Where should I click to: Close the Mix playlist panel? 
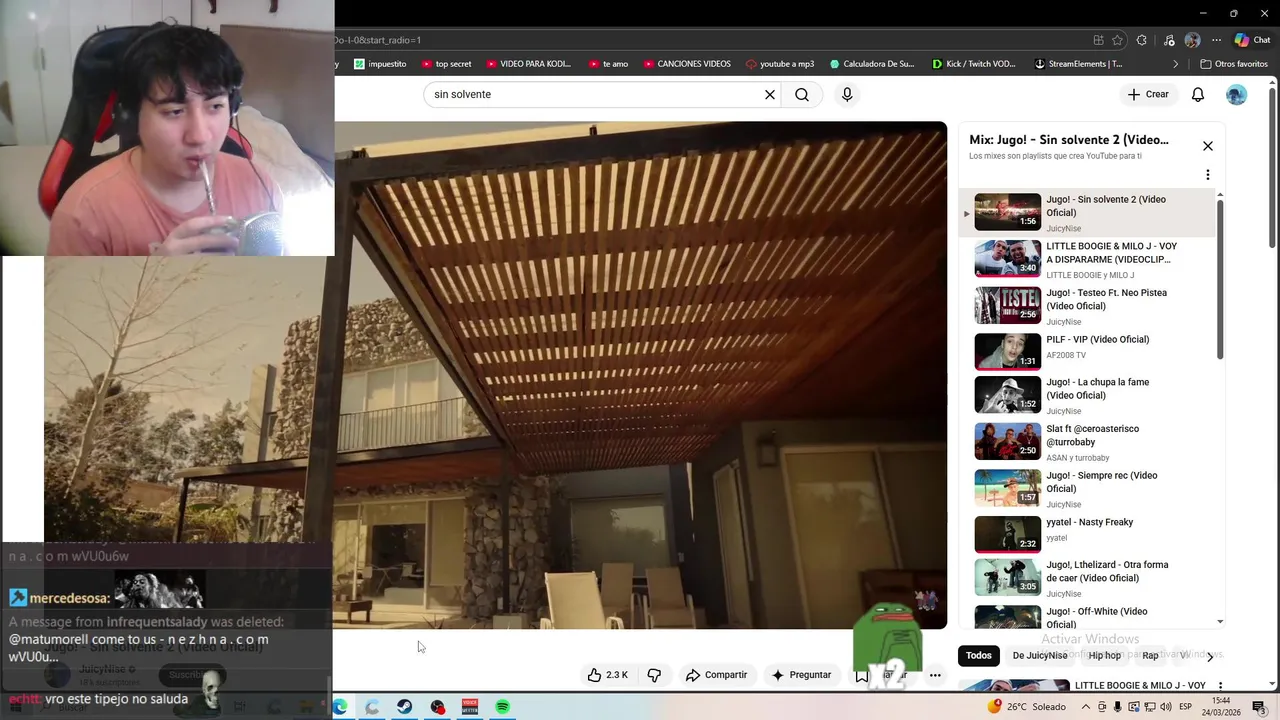point(1208,146)
